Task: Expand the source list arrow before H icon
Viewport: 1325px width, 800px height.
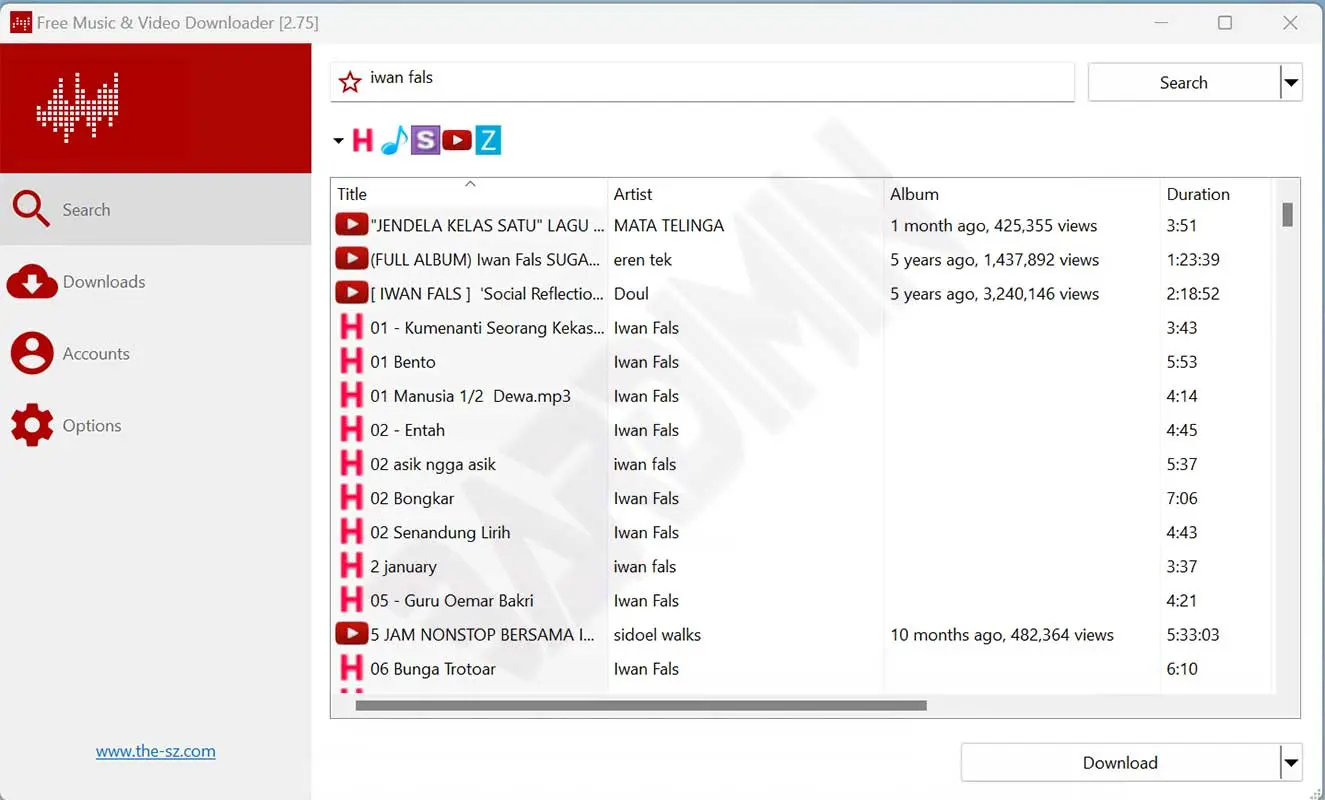Action: click(x=338, y=141)
